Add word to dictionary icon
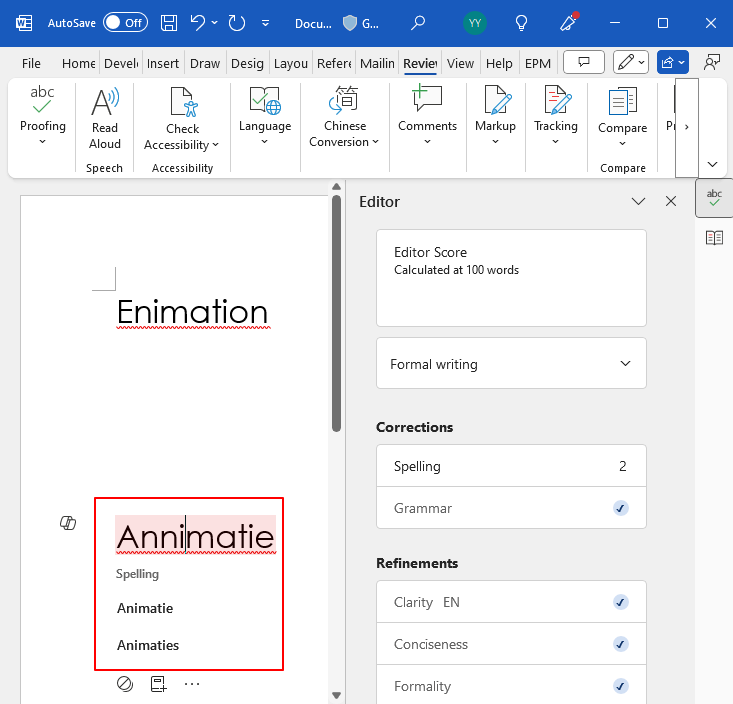The width and height of the screenshot is (733, 704). click(x=158, y=684)
